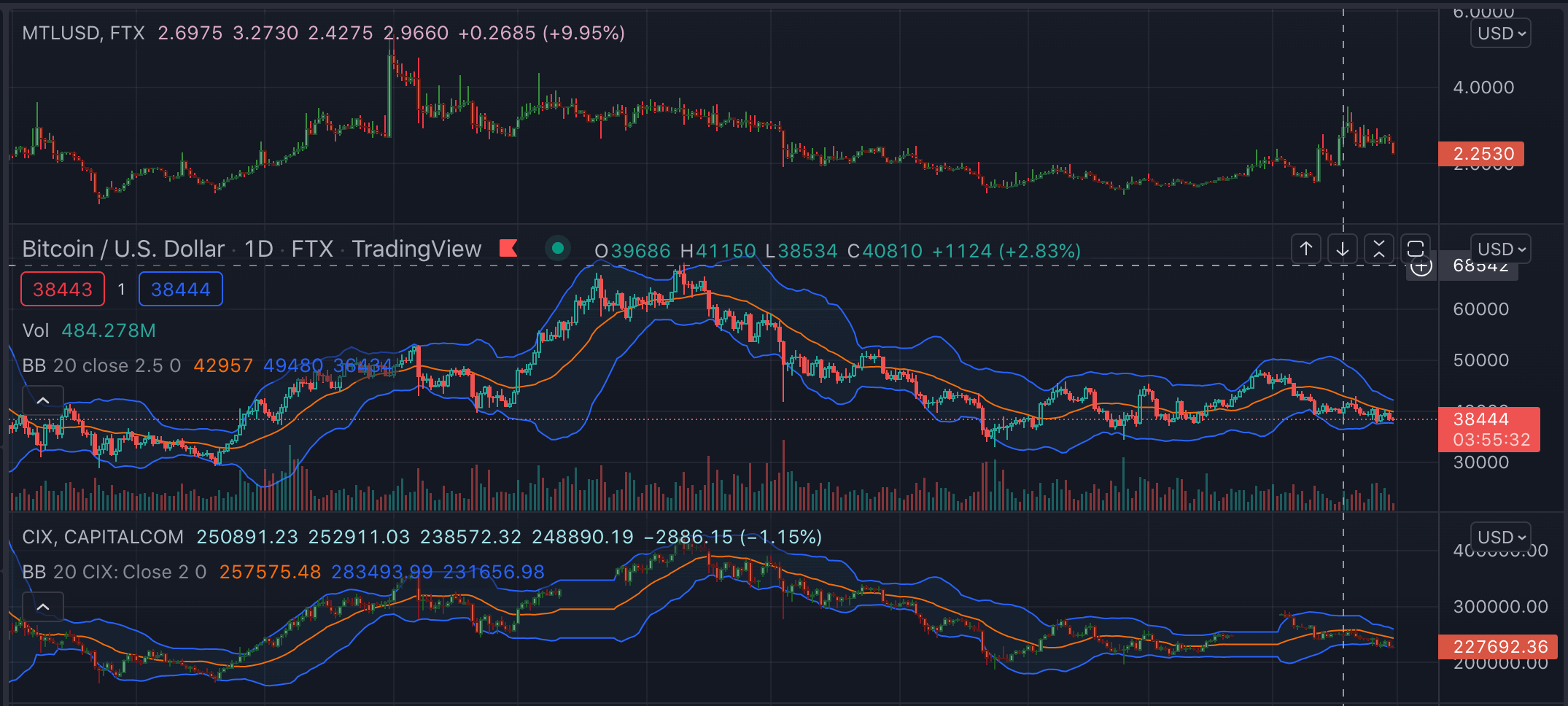Click the 38444 countdown price label
This screenshot has width=1568, height=706.
click(x=1489, y=430)
